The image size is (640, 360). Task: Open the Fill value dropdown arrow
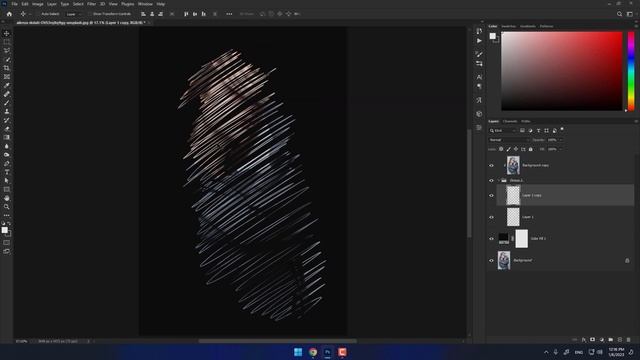click(561, 149)
